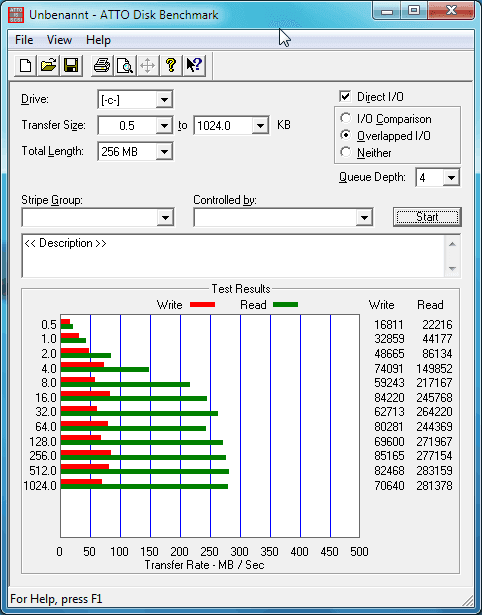Minimize the ATTO Disk Benchmark window
482x615 pixels.
[x=387, y=11]
